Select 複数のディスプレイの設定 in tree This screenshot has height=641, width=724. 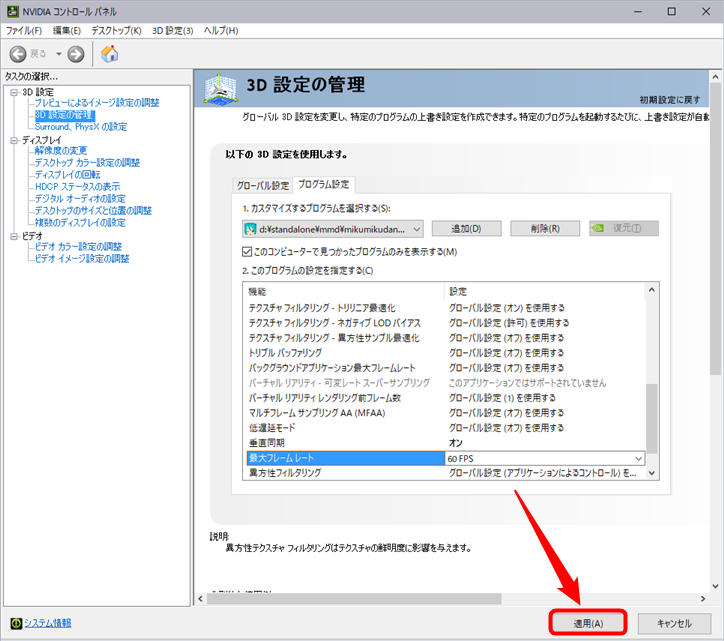80,223
